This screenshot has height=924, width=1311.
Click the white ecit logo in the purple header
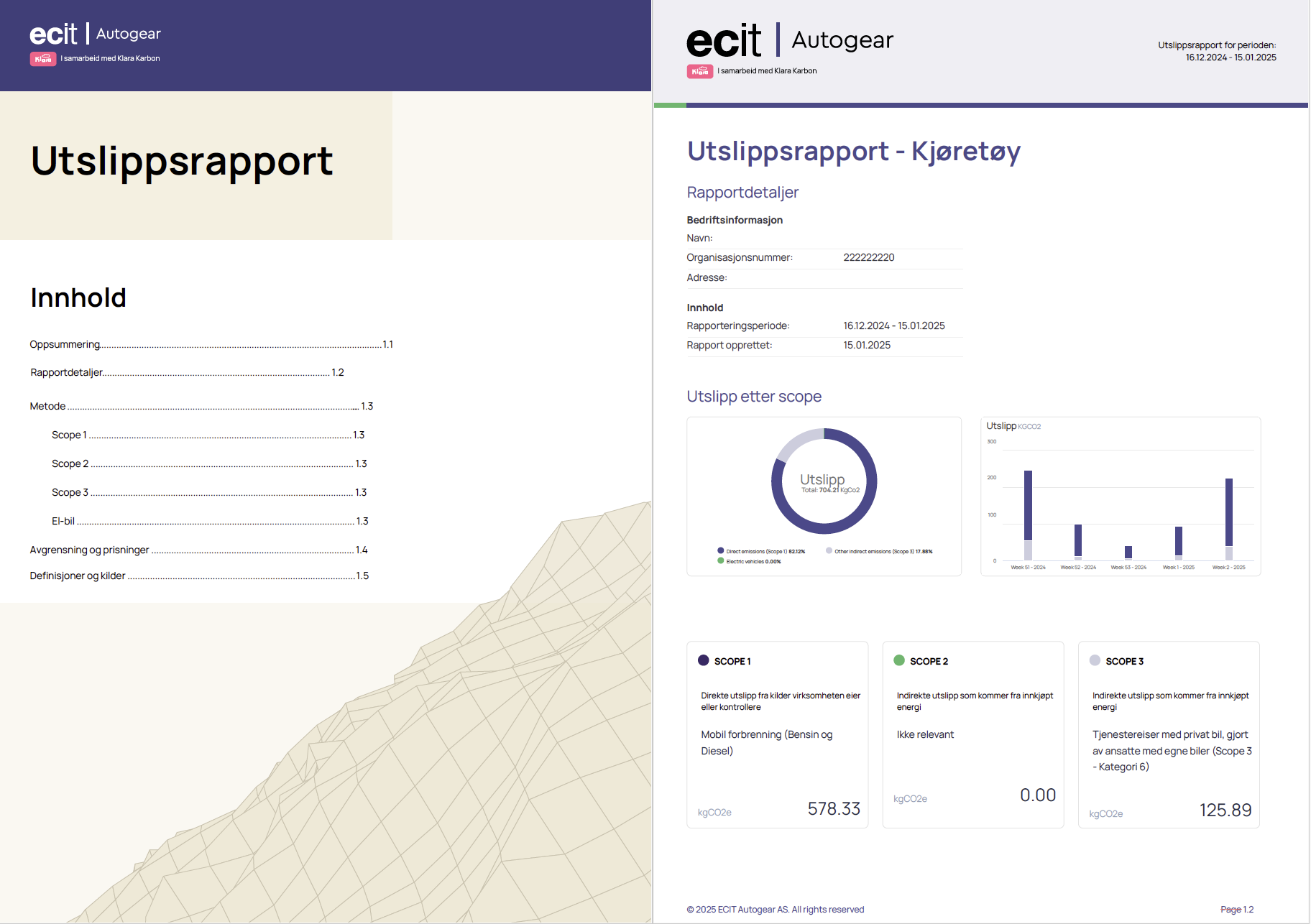coord(53,34)
